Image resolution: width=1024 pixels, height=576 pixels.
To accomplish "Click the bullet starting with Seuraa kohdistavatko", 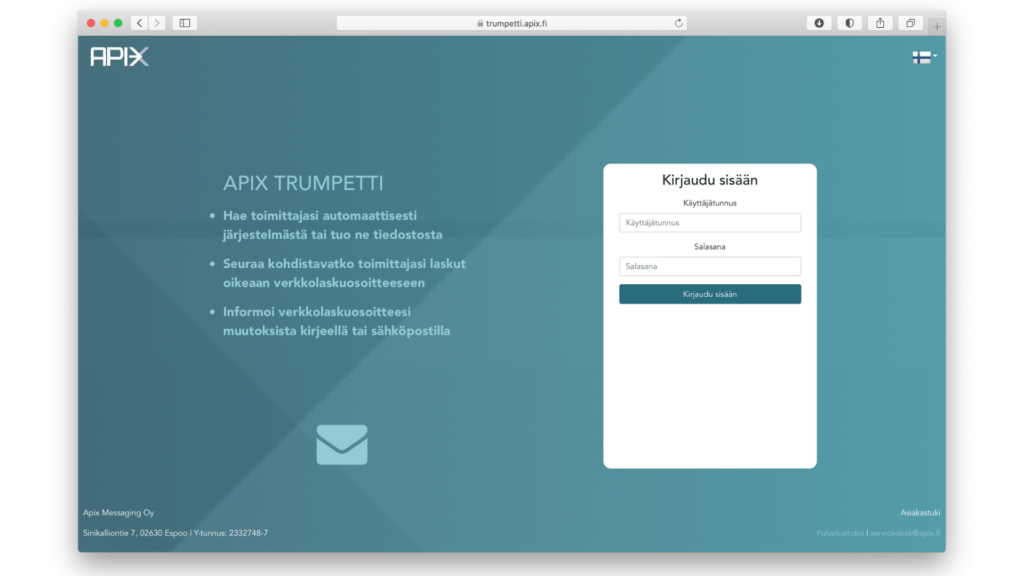I will pos(344,273).
